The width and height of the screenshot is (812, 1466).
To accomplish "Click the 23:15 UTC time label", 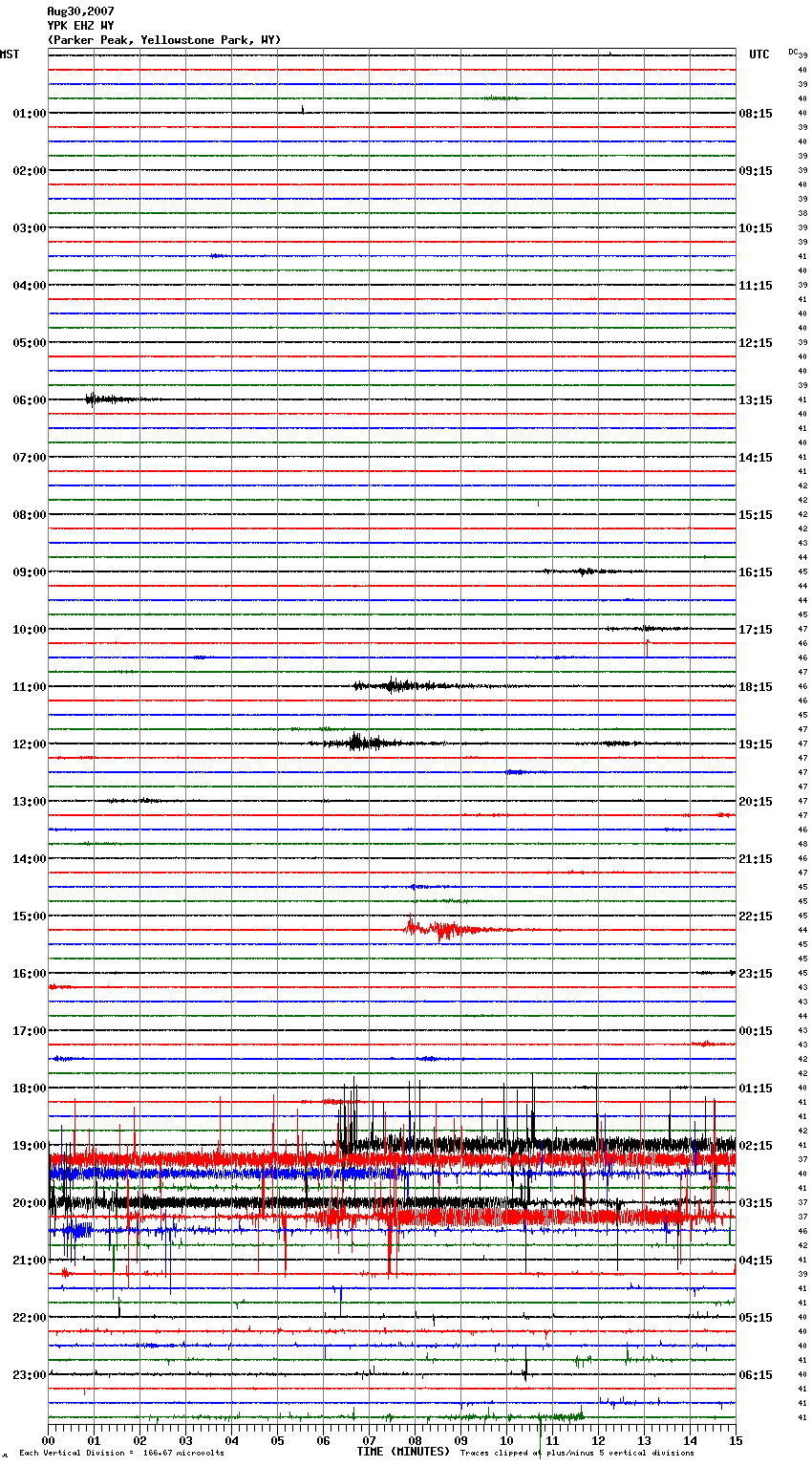I will pyautogui.click(x=756, y=974).
